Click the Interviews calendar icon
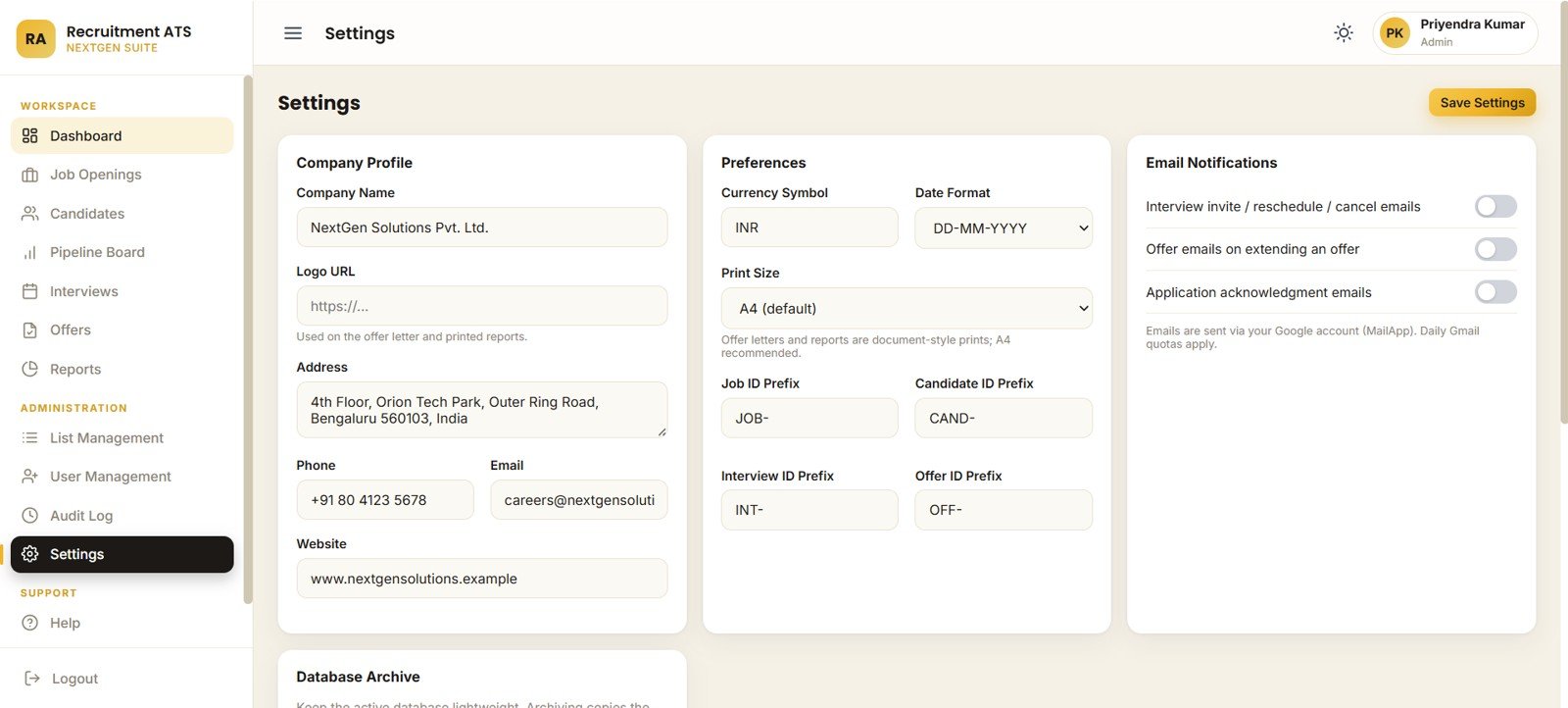 point(30,291)
